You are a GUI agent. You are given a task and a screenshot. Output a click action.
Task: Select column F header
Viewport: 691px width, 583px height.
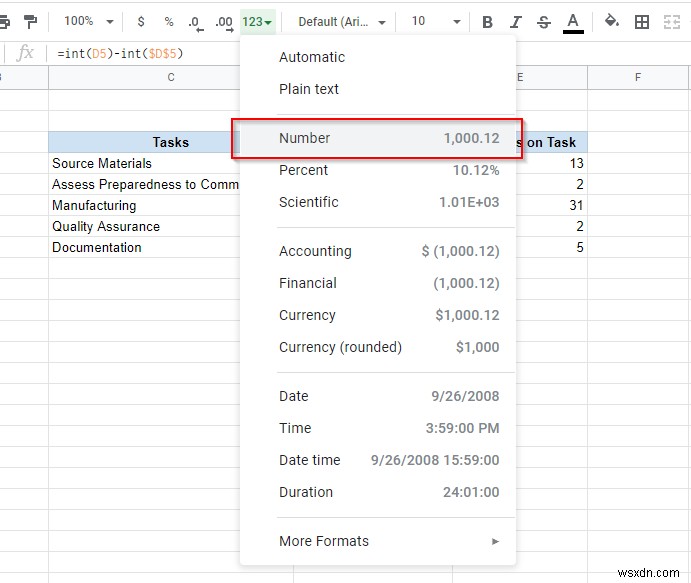(x=638, y=78)
